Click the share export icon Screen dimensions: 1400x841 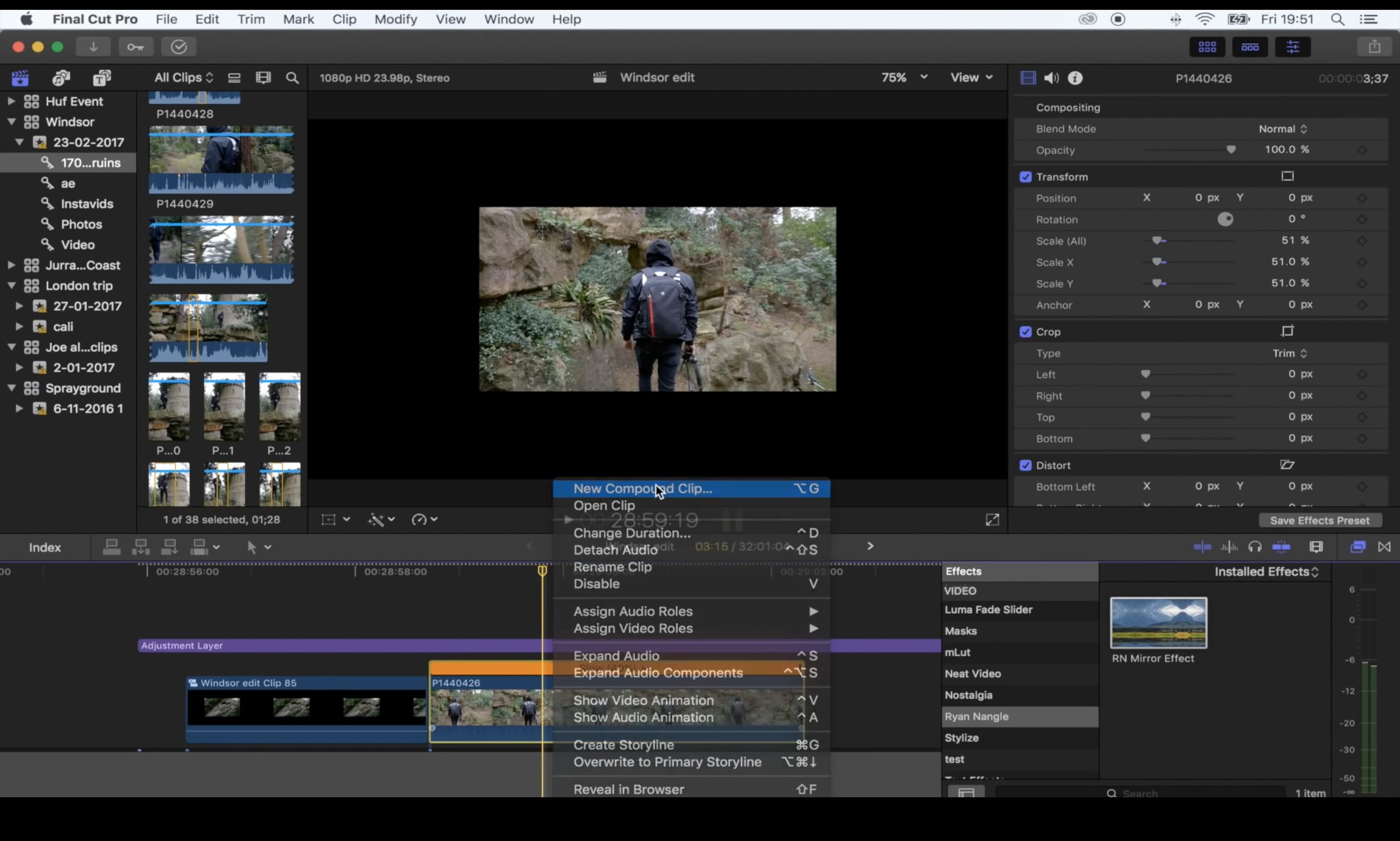1374,47
